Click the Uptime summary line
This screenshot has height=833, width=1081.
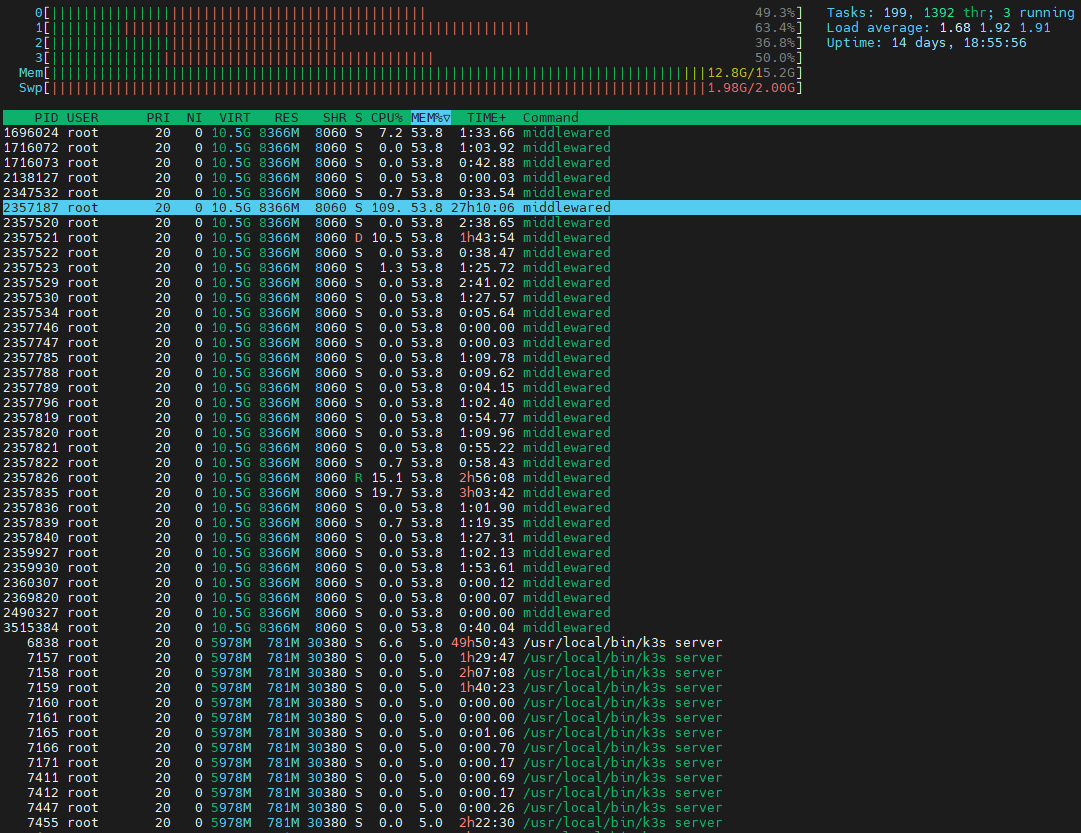click(x=927, y=43)
